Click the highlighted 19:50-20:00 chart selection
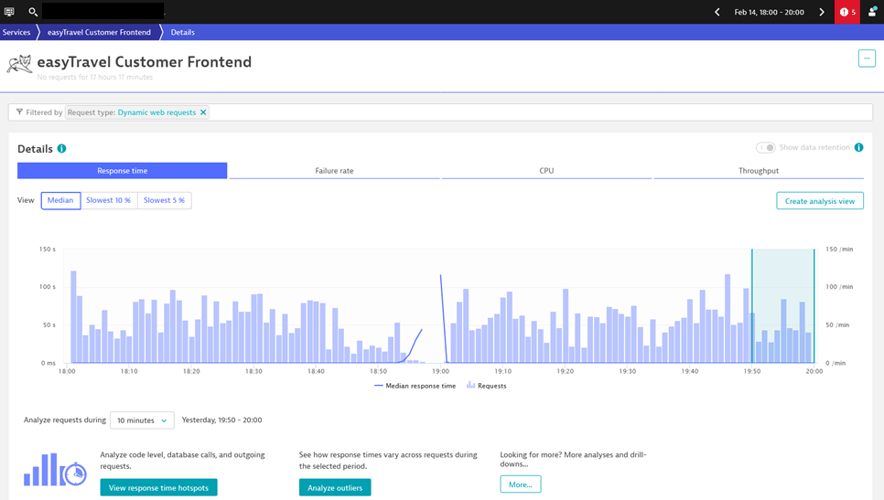884x500 pixels. tap(783, 306)
